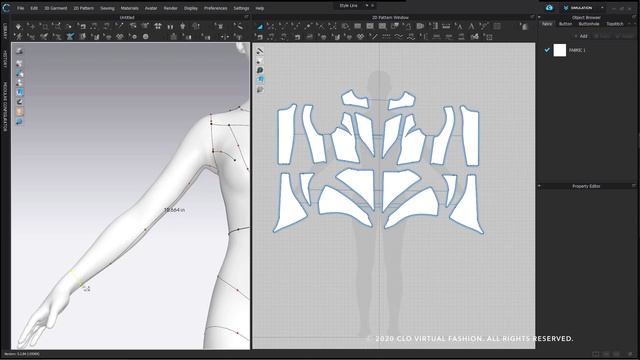The image size is (640, 360).
Task: Select the Rectangle pattern tool
Action: (358, 27)
